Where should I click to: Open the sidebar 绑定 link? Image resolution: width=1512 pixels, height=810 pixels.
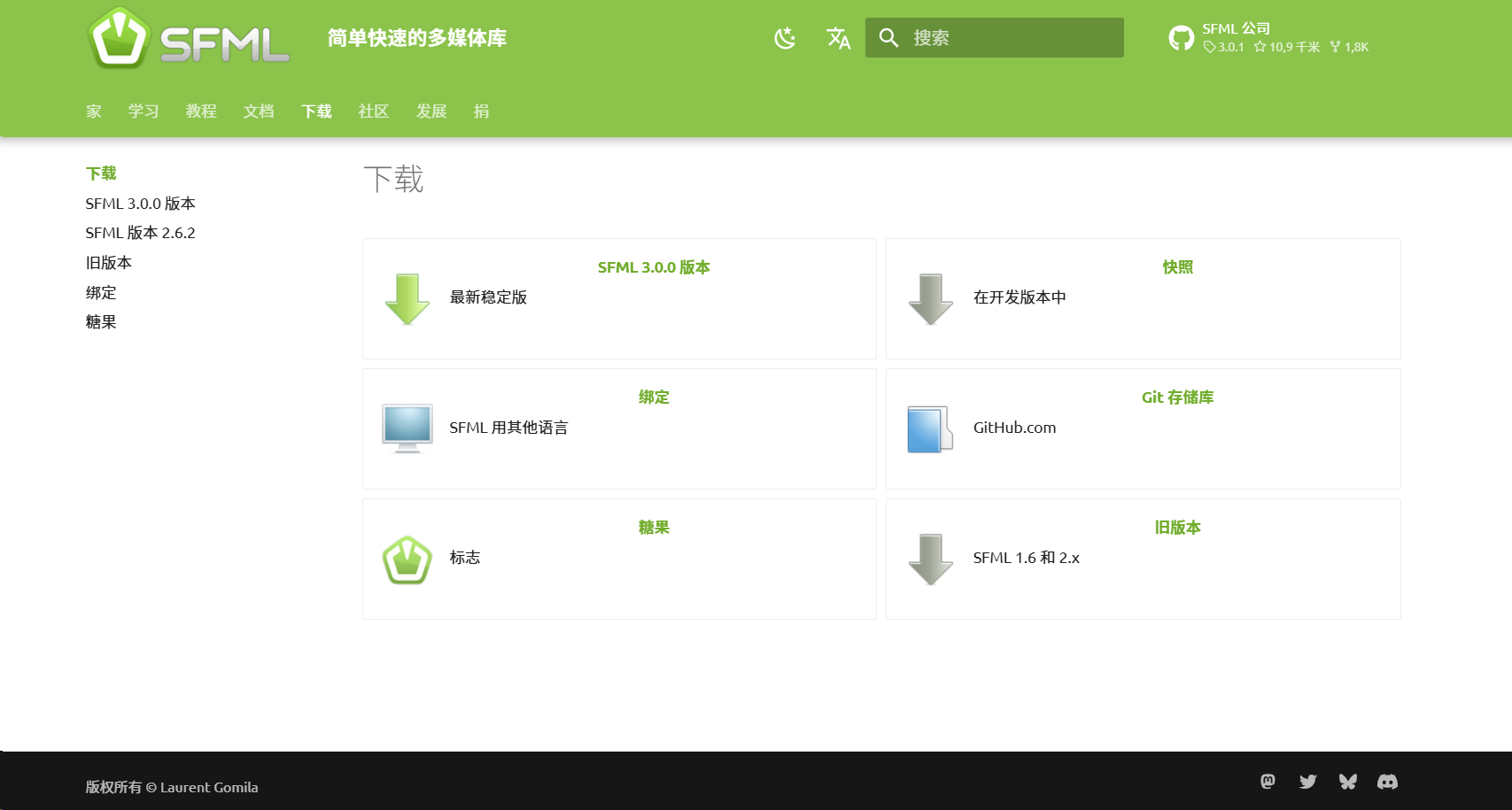101,293
